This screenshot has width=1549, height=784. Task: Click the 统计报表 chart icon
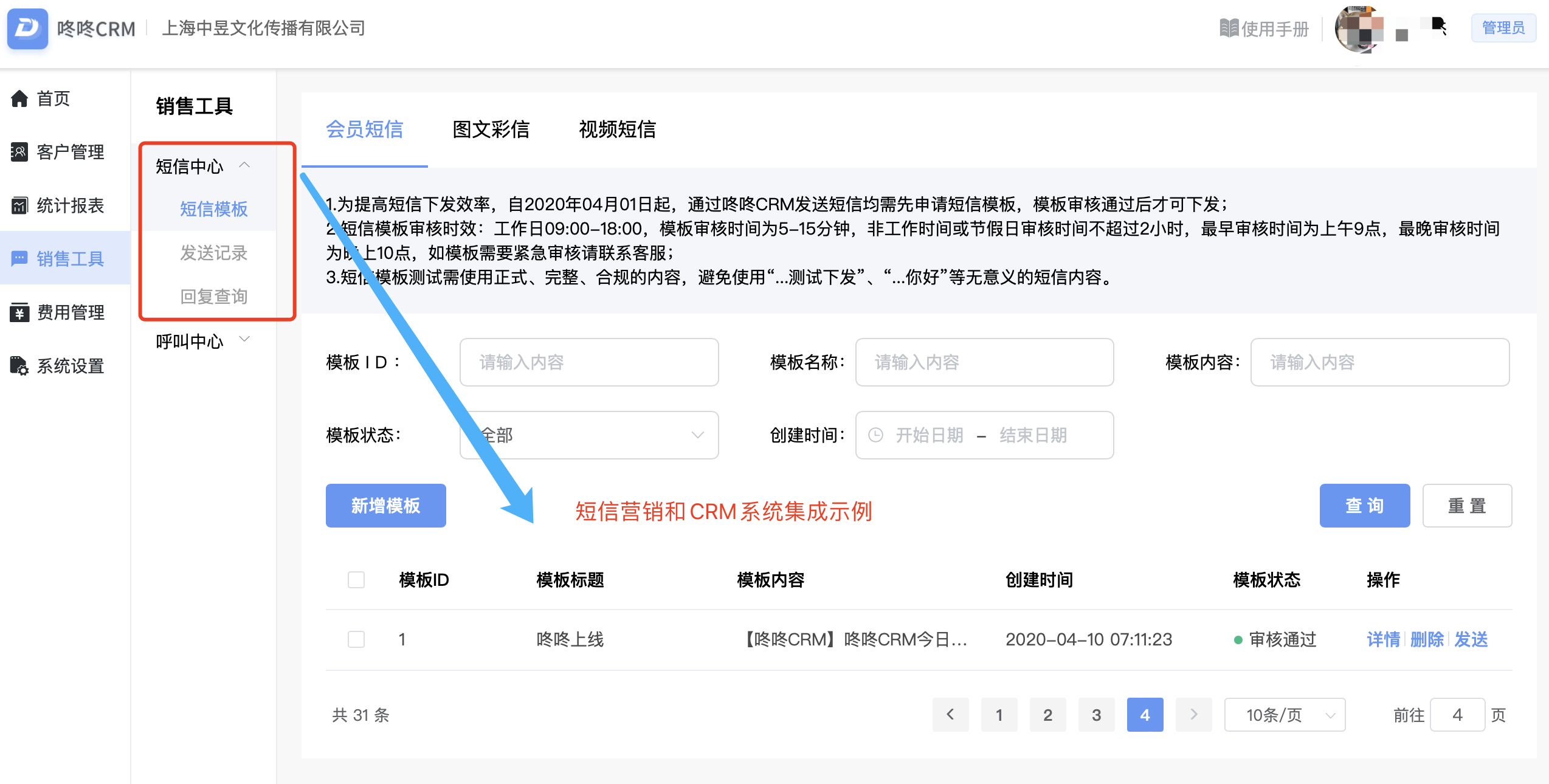[19, 205]
